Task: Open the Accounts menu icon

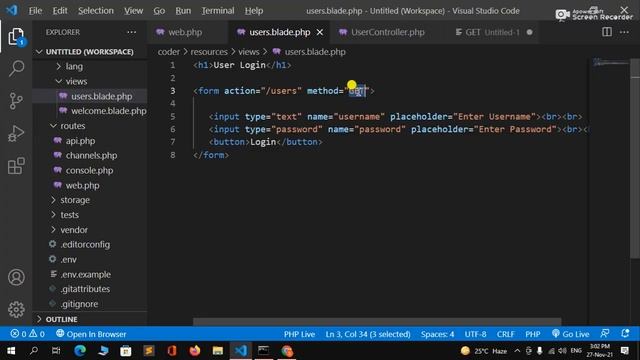Action: click(16, 277)
